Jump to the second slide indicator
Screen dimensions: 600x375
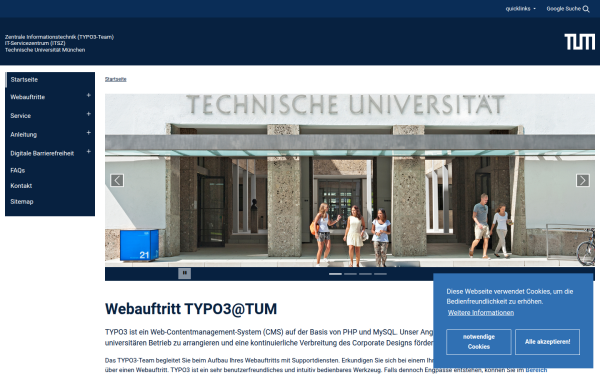click(x=350, y=274)
